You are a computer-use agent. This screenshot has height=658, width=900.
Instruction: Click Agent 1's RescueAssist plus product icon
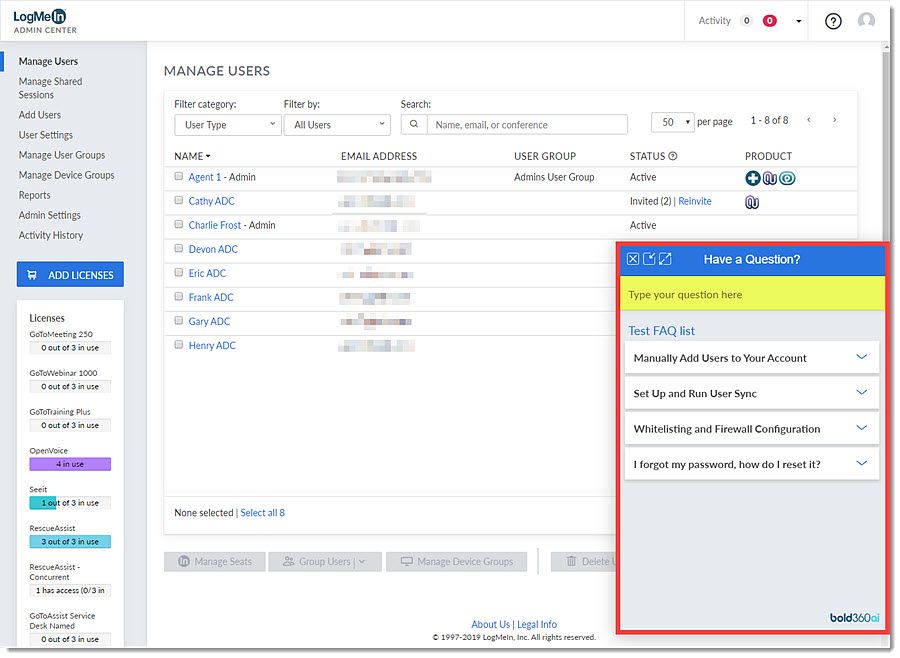coord(752,178)
